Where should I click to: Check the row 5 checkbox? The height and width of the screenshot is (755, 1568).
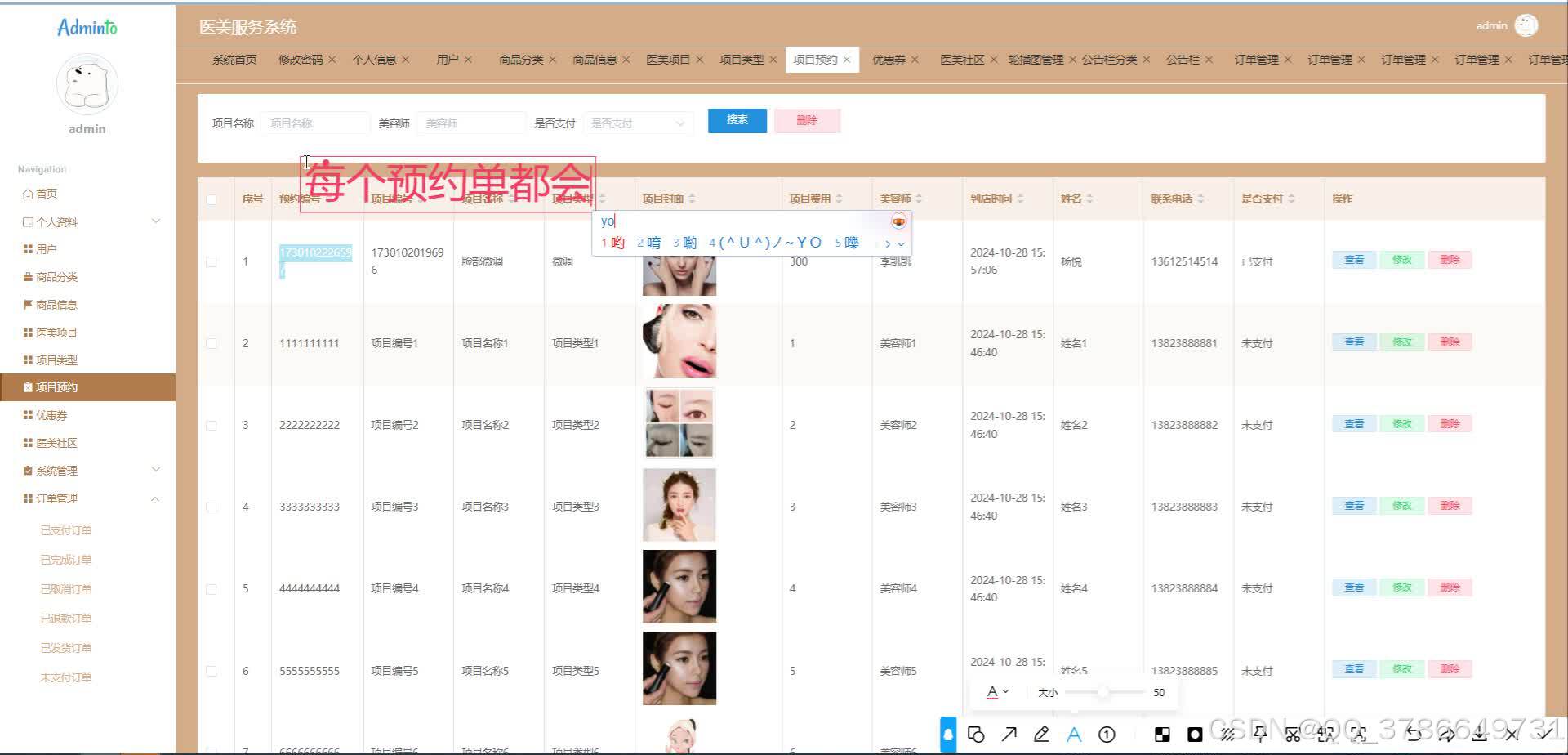(212, 589)
